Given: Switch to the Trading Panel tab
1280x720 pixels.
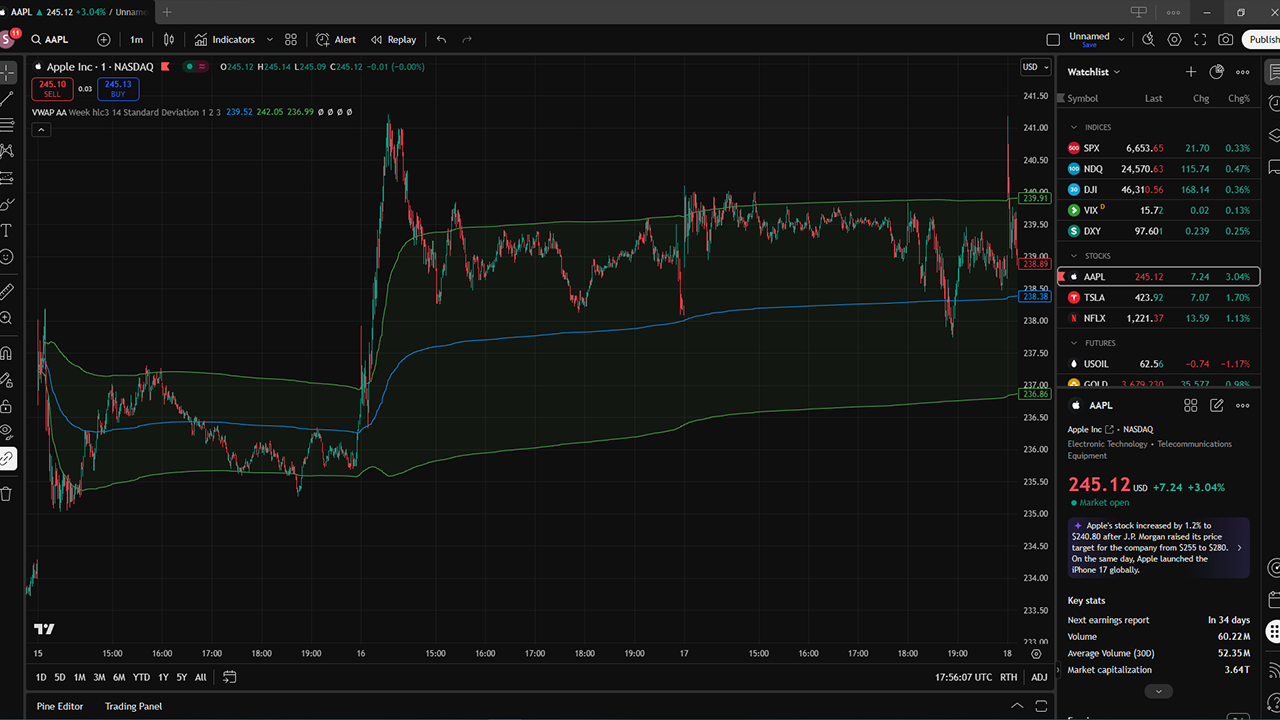Looking at the screenshot, I should coord(133,706).
